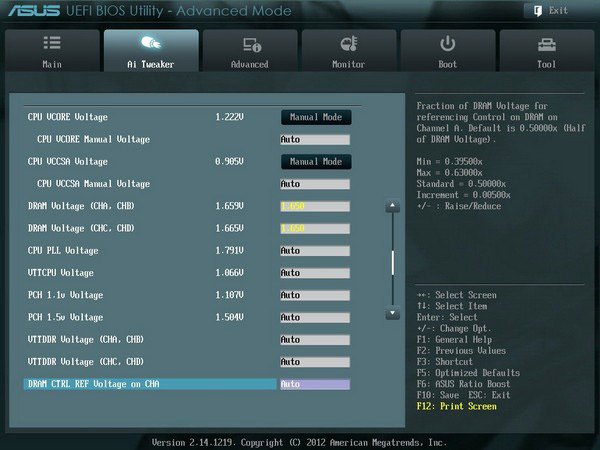Screen dimensions: 600x450
Task: Click the F12: Print Screen hint
Action: pyautogui.click(x=457, y=406)
